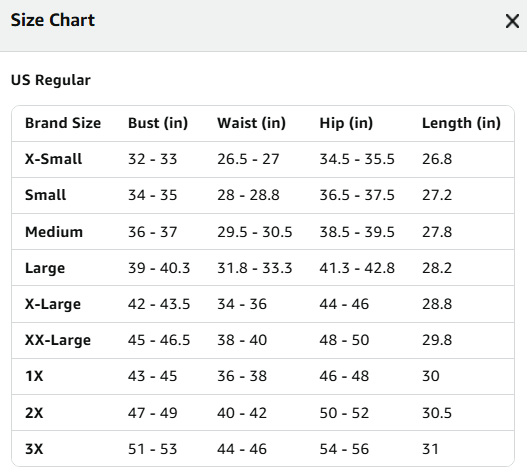Select the 3X row label
Screen dimensions: 527x474
[x=34, y=449]
